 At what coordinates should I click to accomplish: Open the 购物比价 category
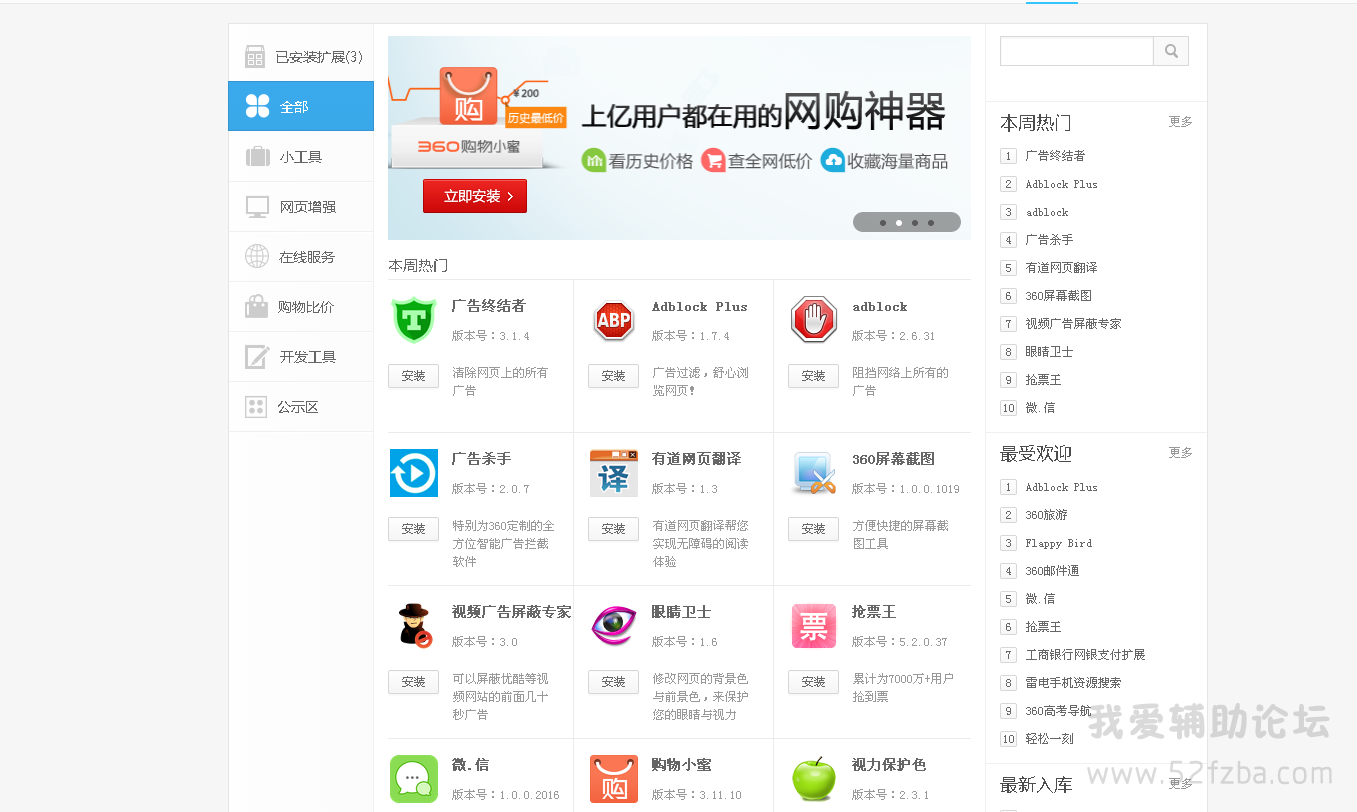(301, 307)
